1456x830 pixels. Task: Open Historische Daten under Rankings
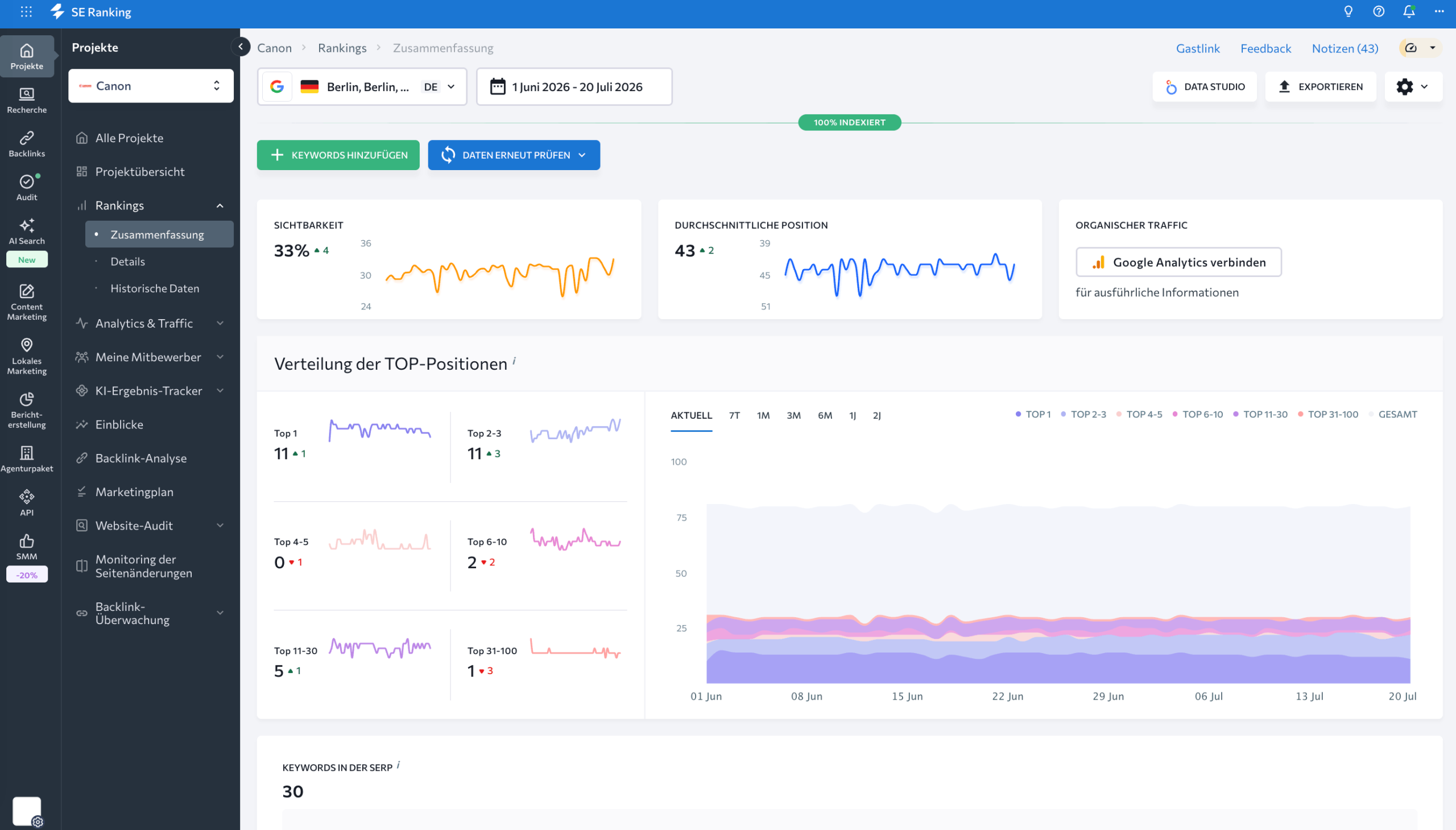click(155, 288)
